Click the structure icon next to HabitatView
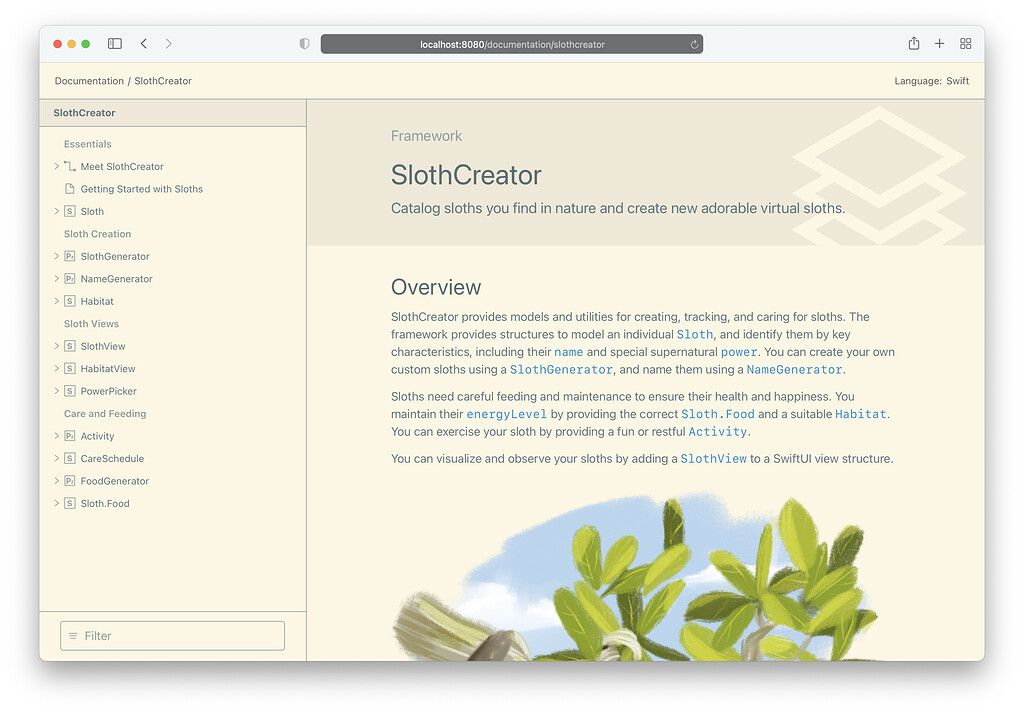1024x713 pixels. coord(70,368)
